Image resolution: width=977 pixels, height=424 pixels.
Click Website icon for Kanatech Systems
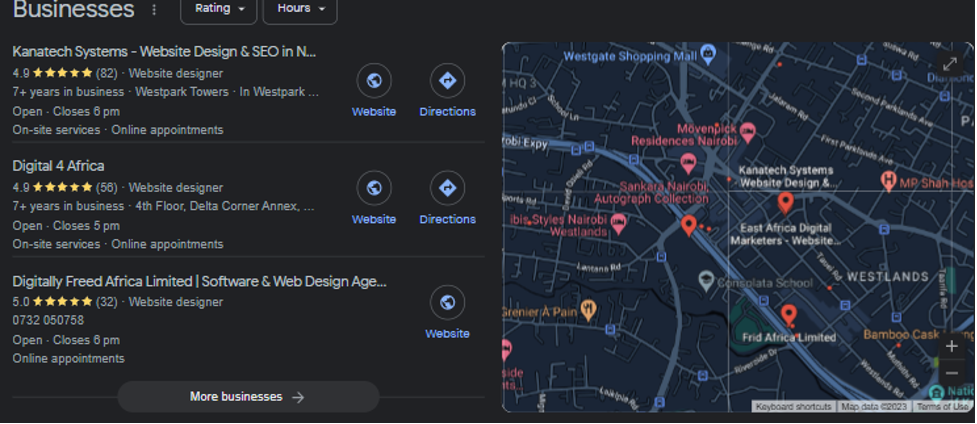374,80
